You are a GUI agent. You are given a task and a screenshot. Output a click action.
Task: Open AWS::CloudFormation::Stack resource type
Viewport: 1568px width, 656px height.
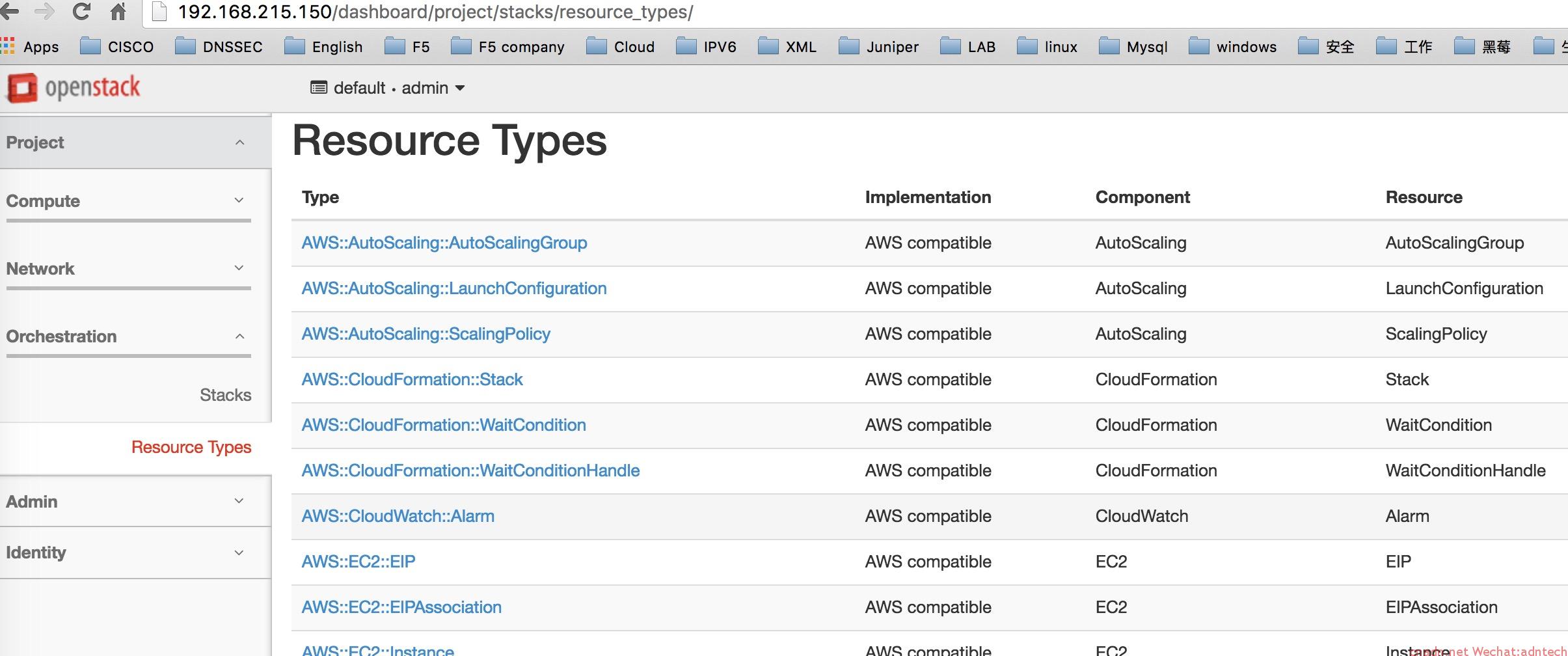pyautogui.click(x=412, y=379)
